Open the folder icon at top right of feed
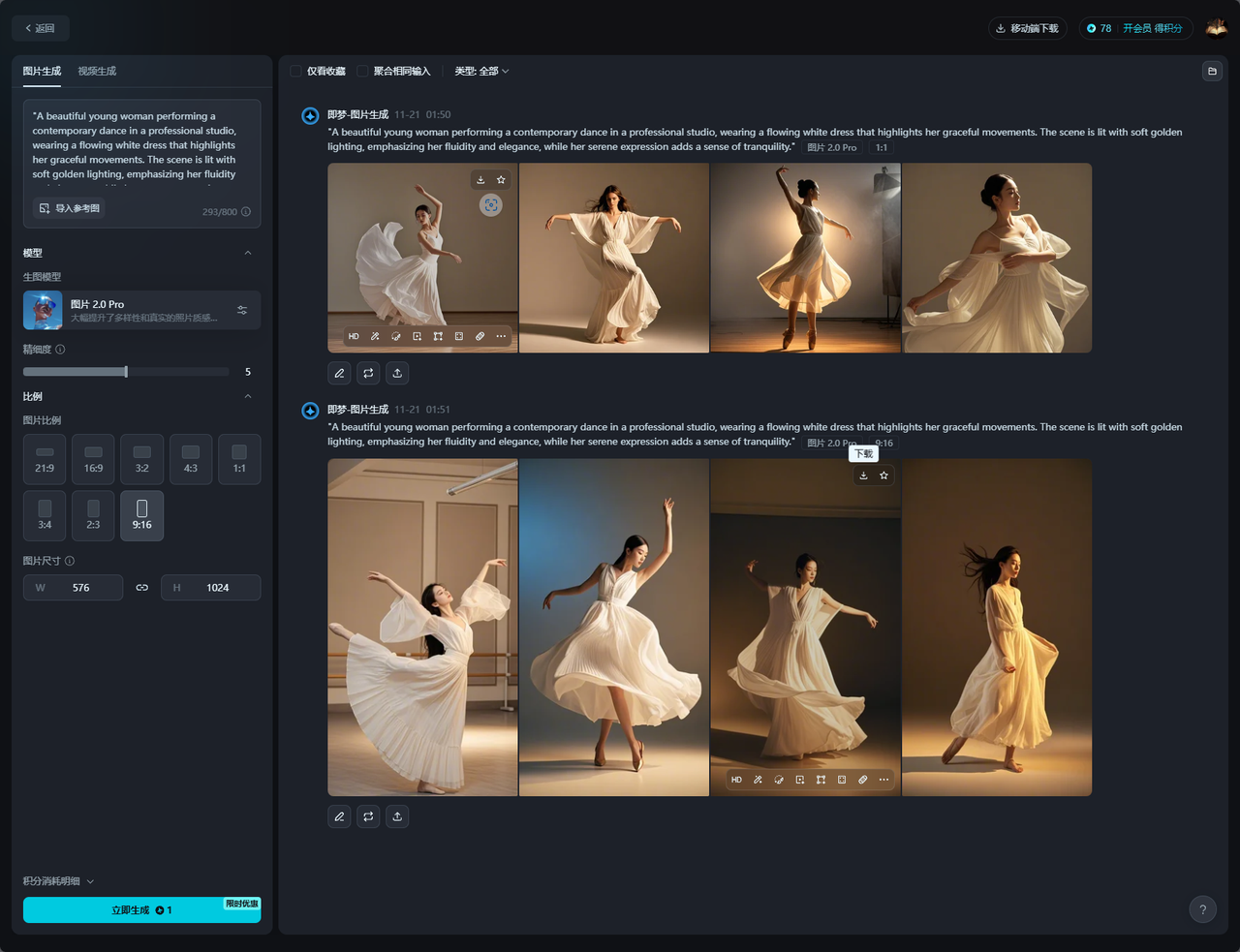 1212,71
